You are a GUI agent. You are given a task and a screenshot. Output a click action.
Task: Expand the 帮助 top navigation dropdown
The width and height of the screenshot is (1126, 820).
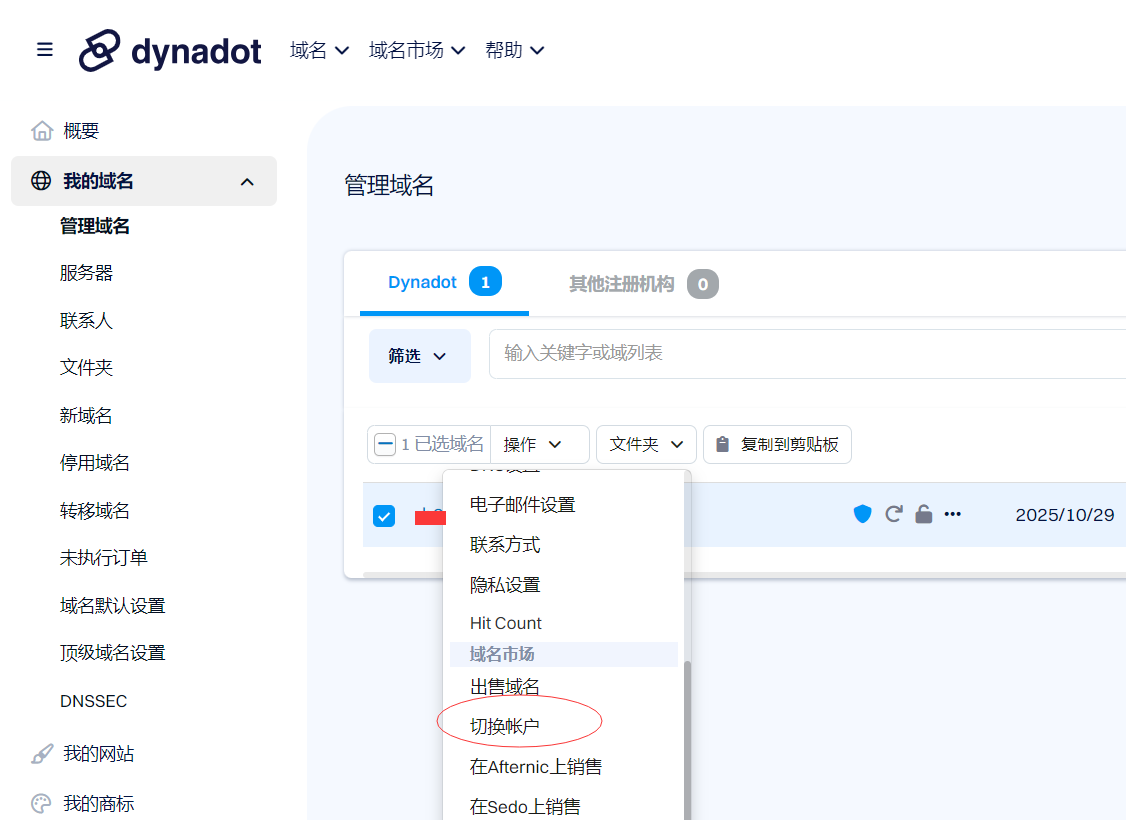point(514,50)
